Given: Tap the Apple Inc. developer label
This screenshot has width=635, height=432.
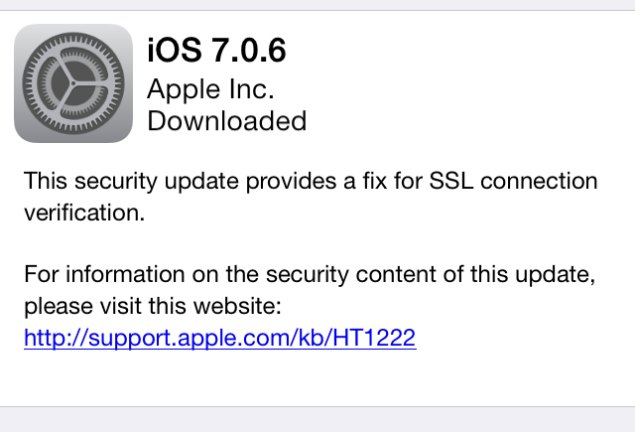Looking at the screenshot, I should [x=211, y=89].
